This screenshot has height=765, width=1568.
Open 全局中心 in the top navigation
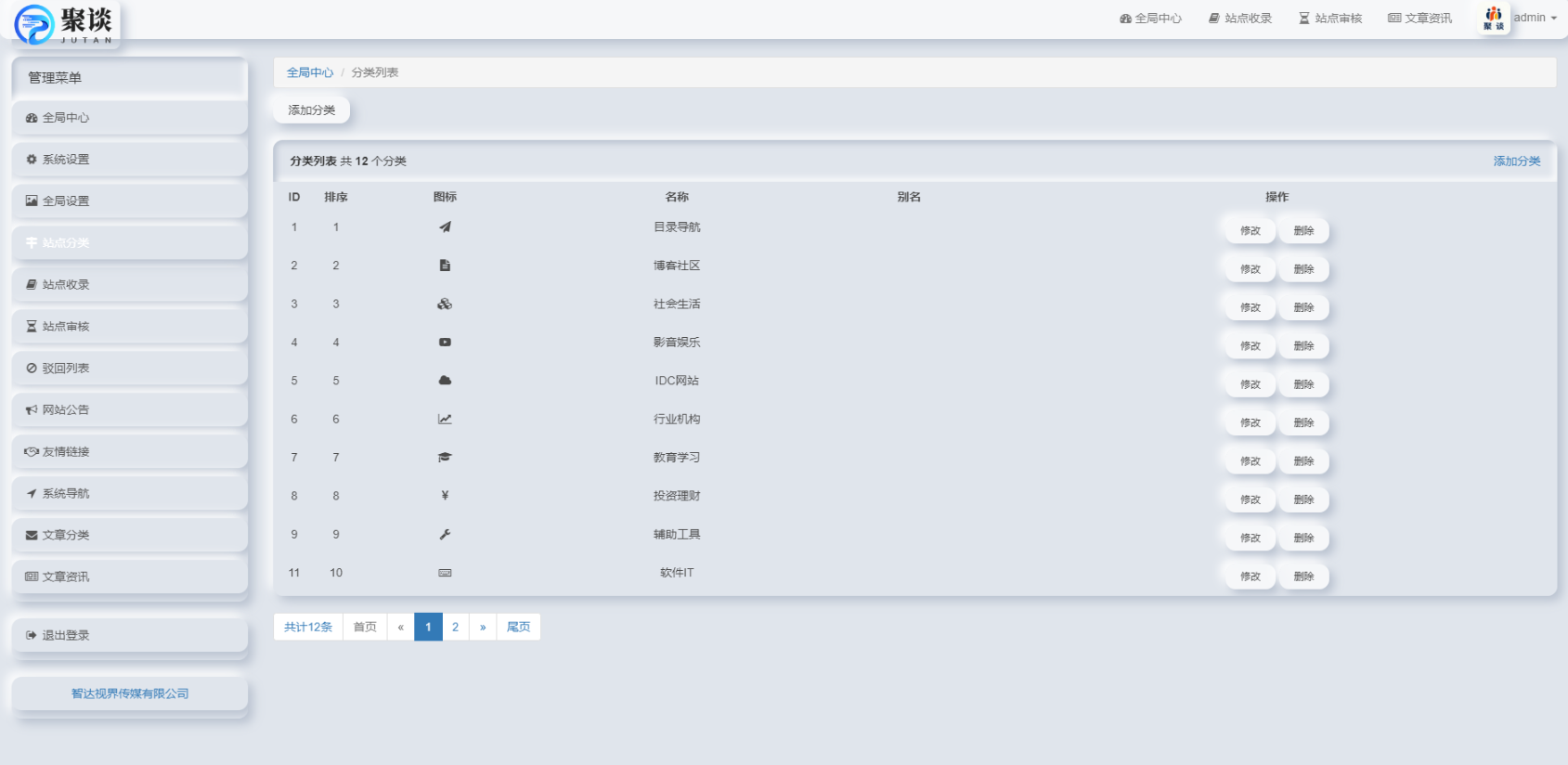pyautogui.click(x=1151, y=19)
